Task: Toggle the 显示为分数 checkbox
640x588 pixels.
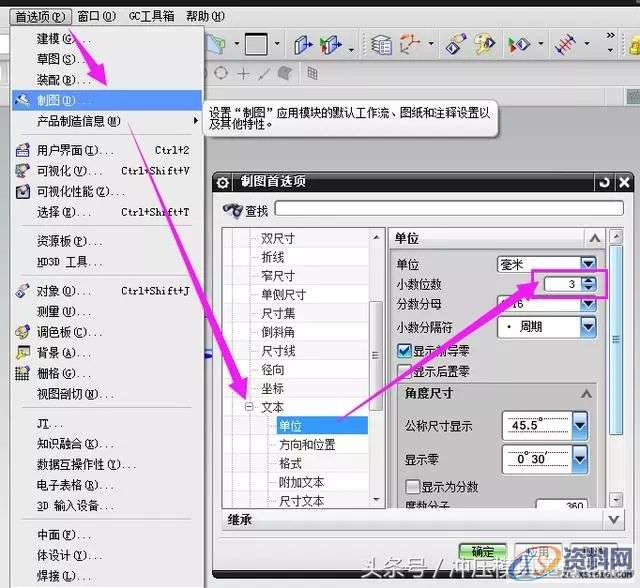Action: (x=412, y=486)
